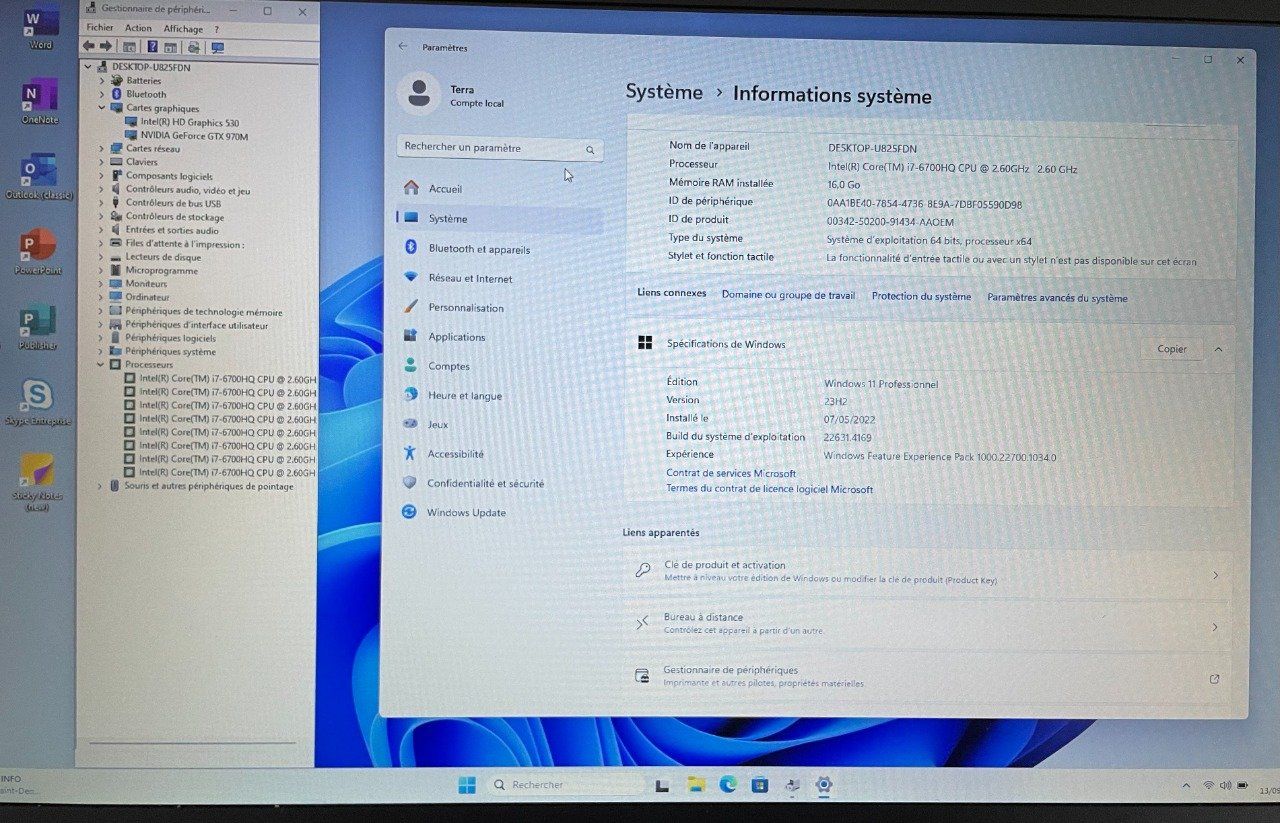The image size is (1280, 823).
Task: Open Sticky Notes (new) desktop icon
Action: click(37, 482)
